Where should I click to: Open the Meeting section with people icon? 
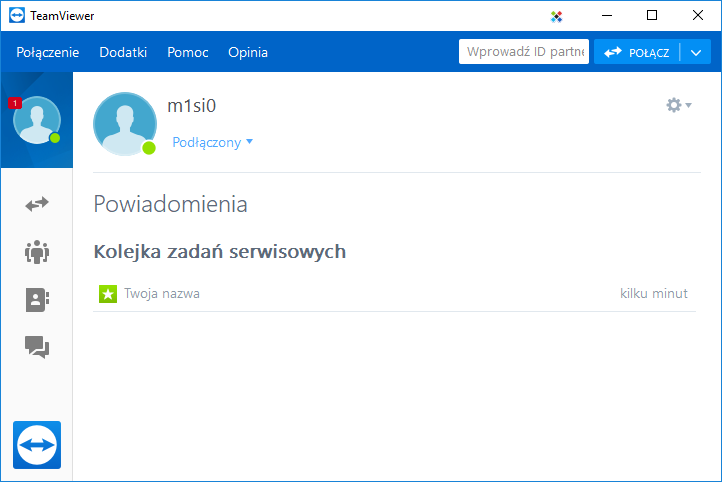36,252
